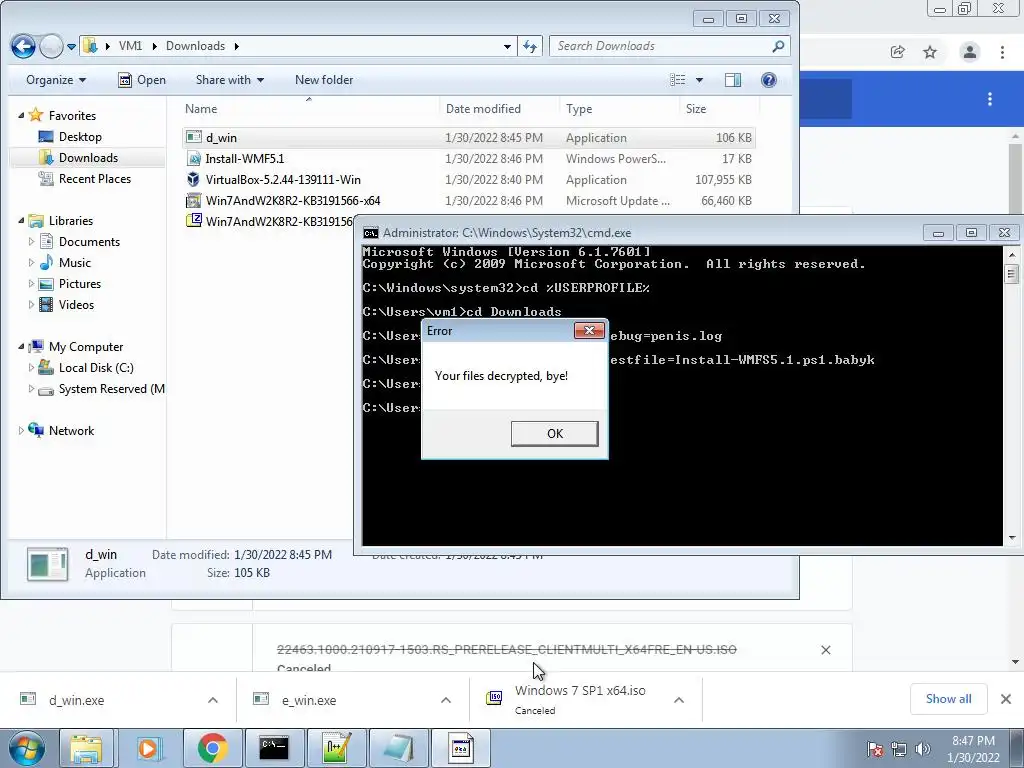Select the Win7AndW2K8R2 zip archive file
Screen dimensions: 1024x768
click(x=268, y=221)
